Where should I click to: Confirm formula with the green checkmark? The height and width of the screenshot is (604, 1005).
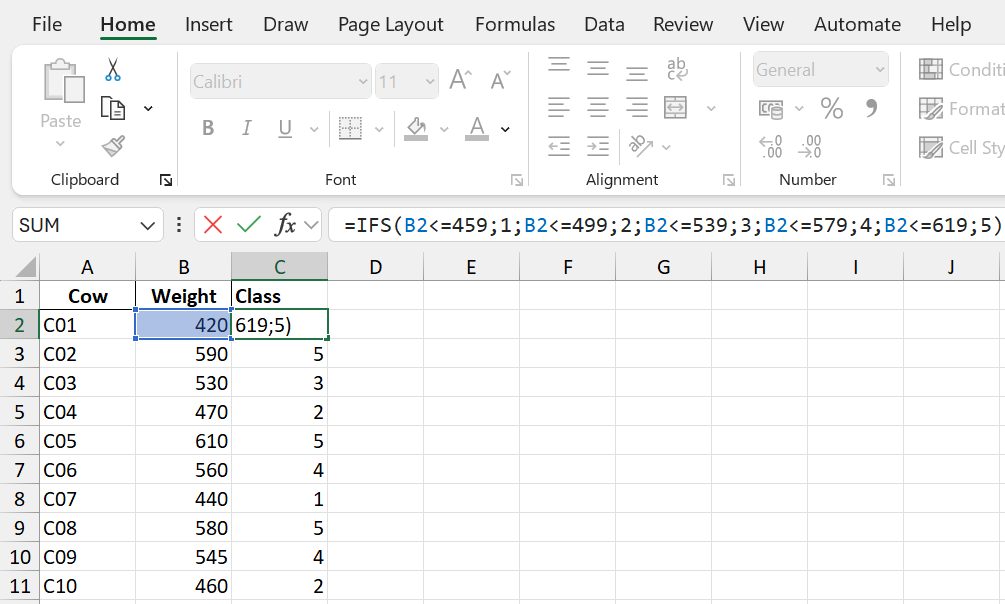pyautogui.click(x=249, y=225)
